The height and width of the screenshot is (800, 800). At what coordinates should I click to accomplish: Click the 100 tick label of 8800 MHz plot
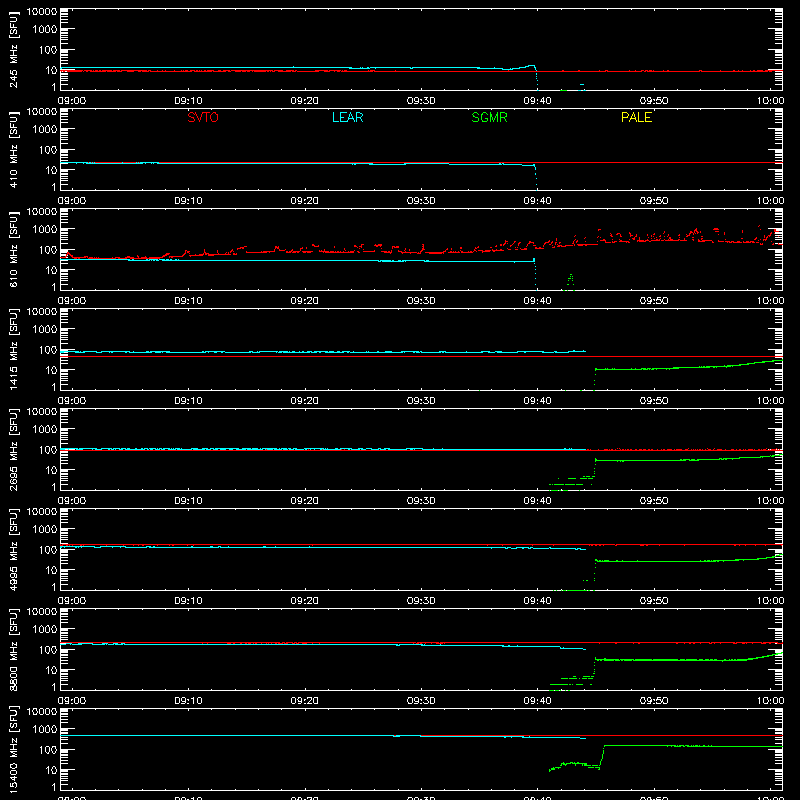(x=48, y=650)
